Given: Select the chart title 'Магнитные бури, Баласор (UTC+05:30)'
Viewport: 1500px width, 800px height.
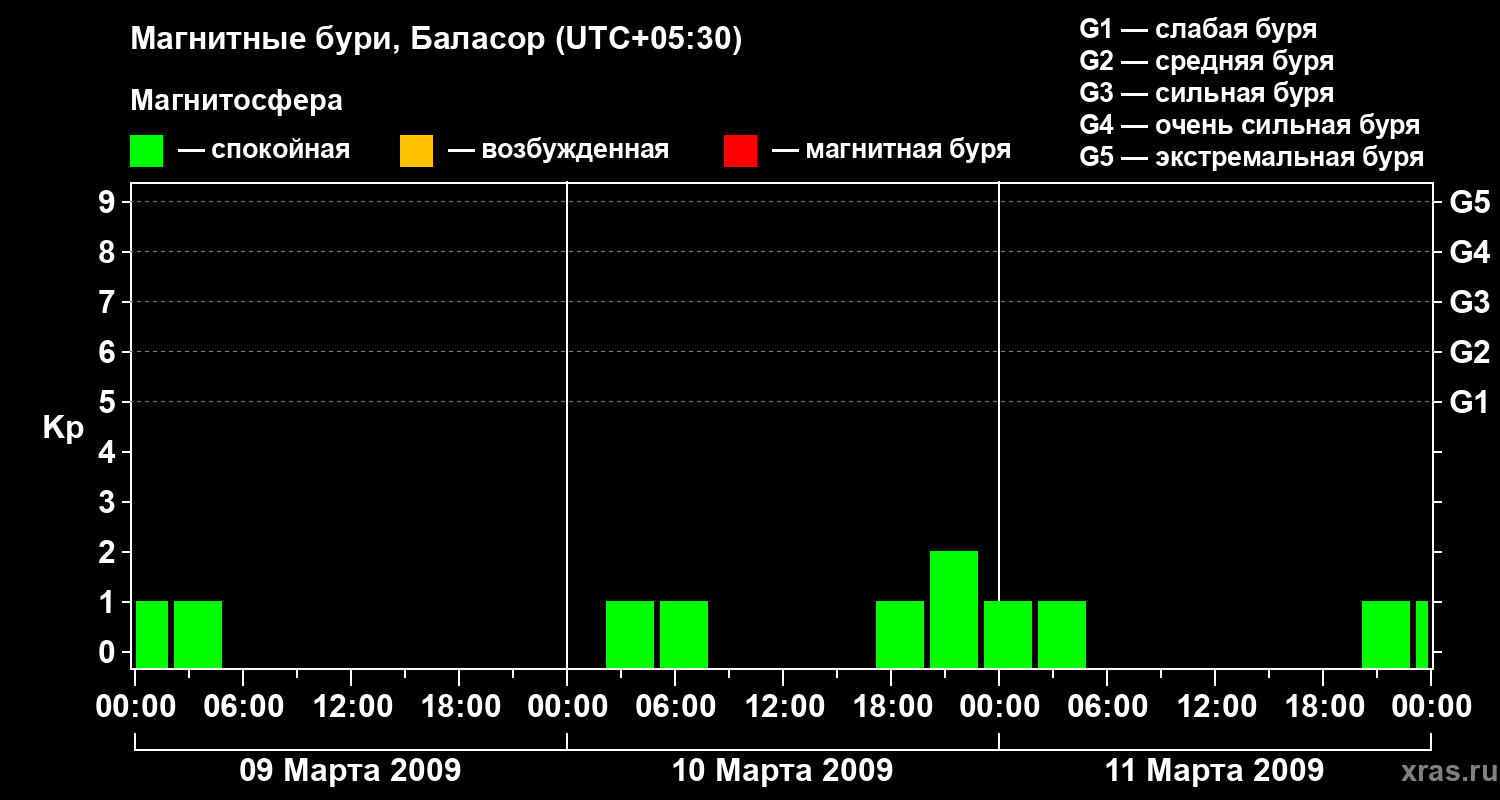Looking at the screenshot, I should pyautogui.click(x=436, y=40).
